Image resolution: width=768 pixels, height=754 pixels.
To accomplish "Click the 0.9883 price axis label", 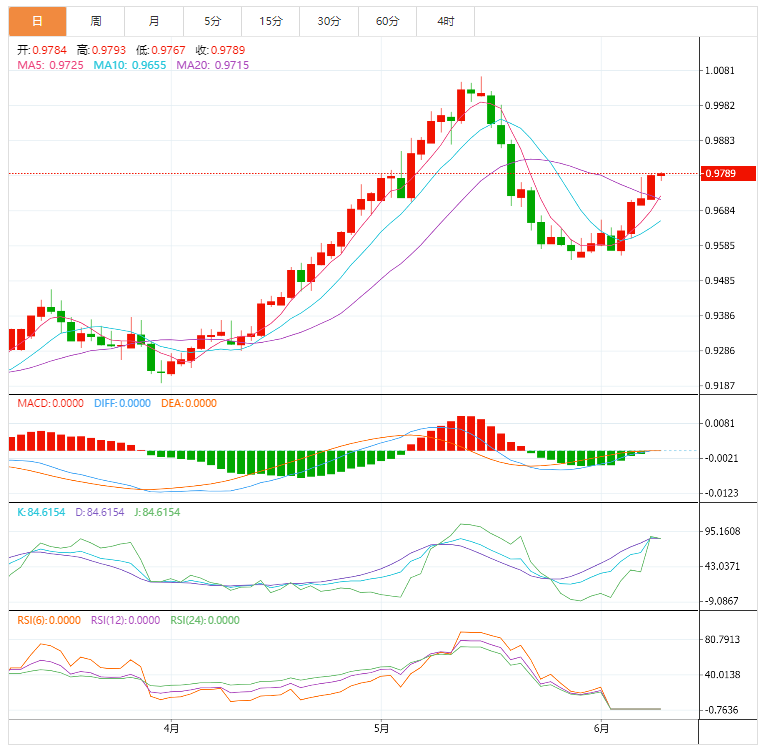I will [720, 141].
